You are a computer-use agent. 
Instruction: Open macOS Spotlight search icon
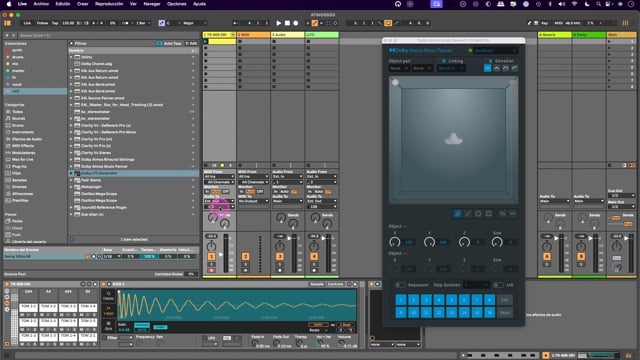(x=598, y=4)
